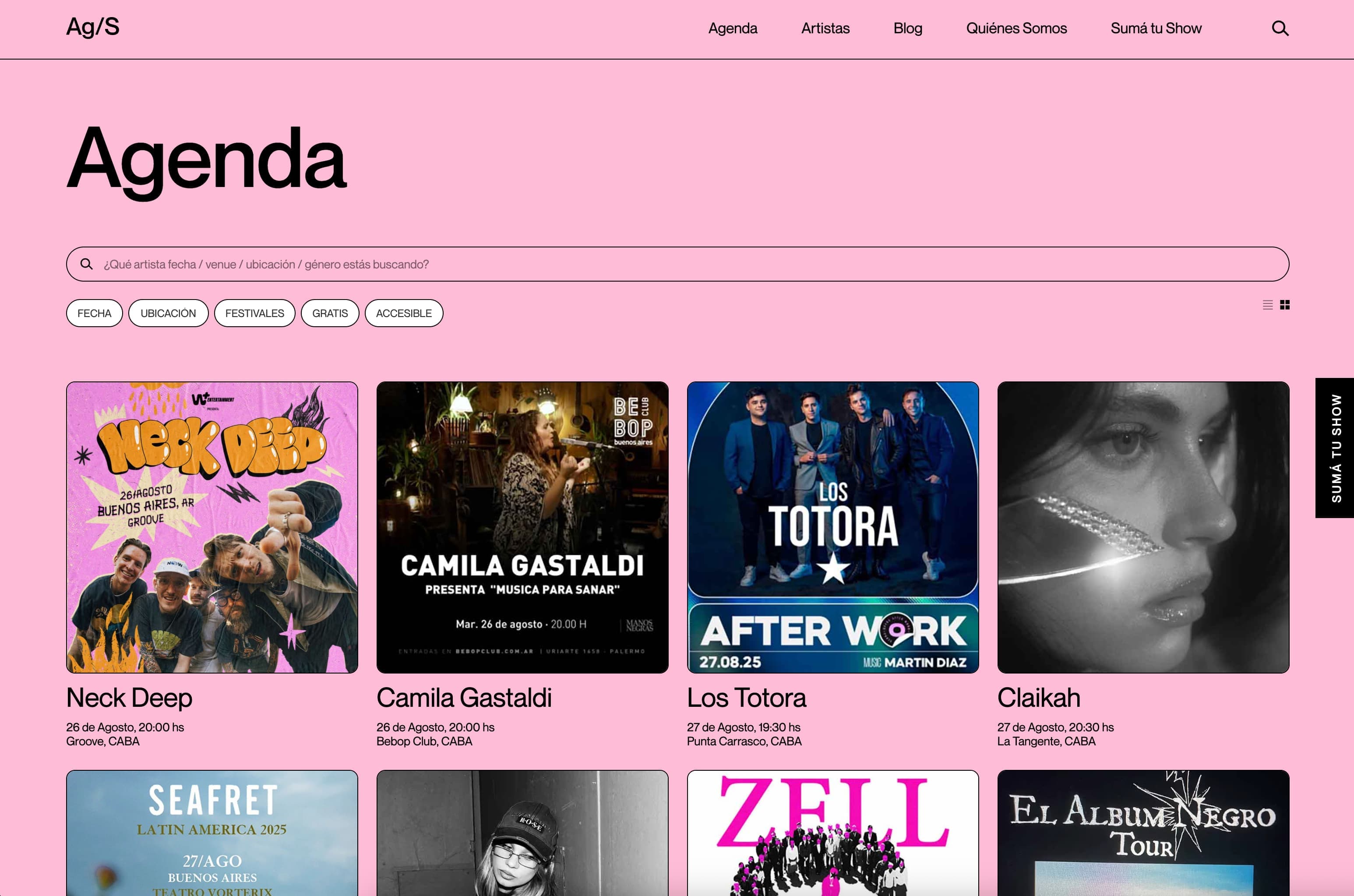
Task: Toggle the ACCESIBLE filter
Action: [404, 313]
